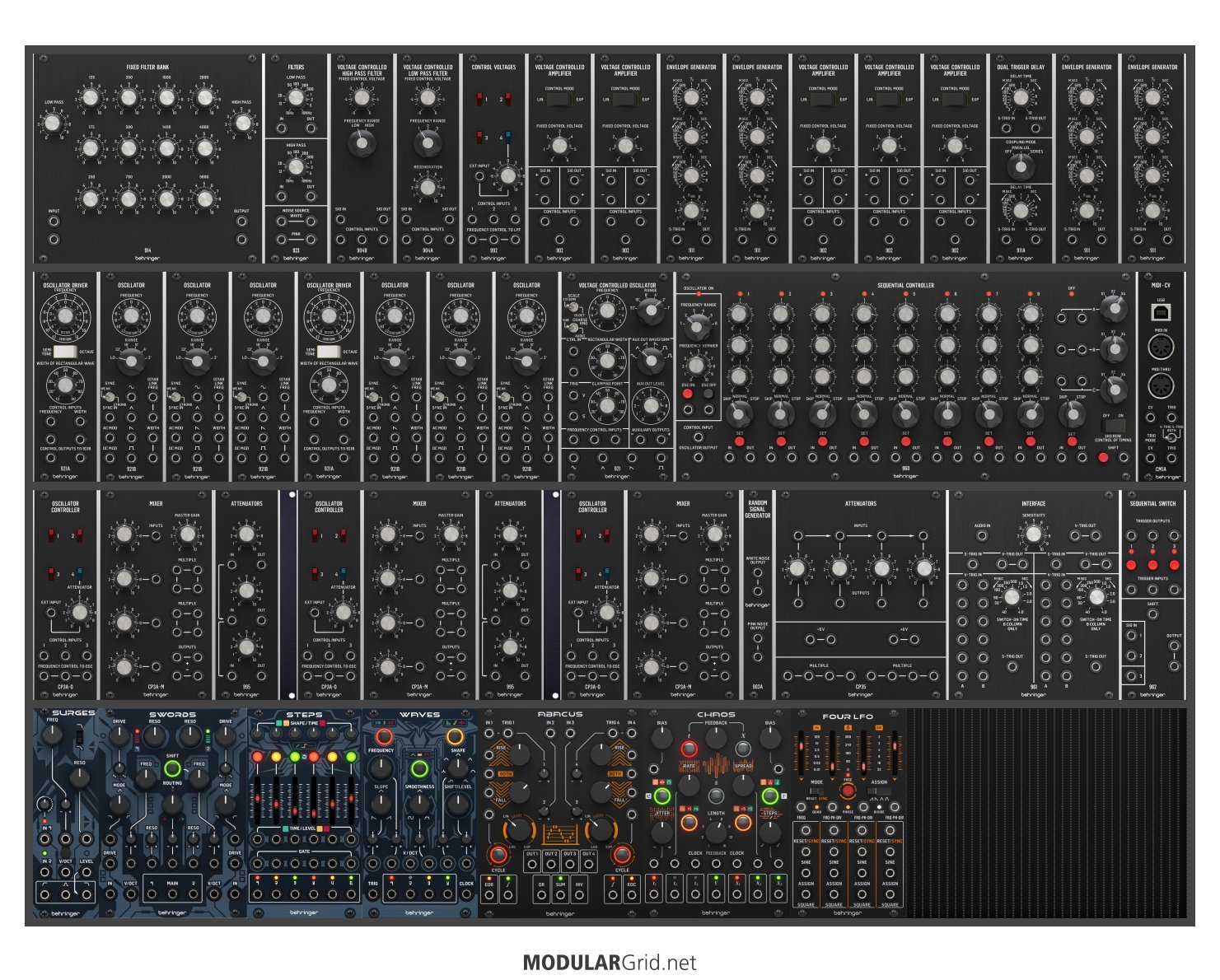Toggle LIN/EXP control mode on first 902 amplifier
Viewport: 1220px width, 980px height.
pyautogui.click(x=559, y=100)
